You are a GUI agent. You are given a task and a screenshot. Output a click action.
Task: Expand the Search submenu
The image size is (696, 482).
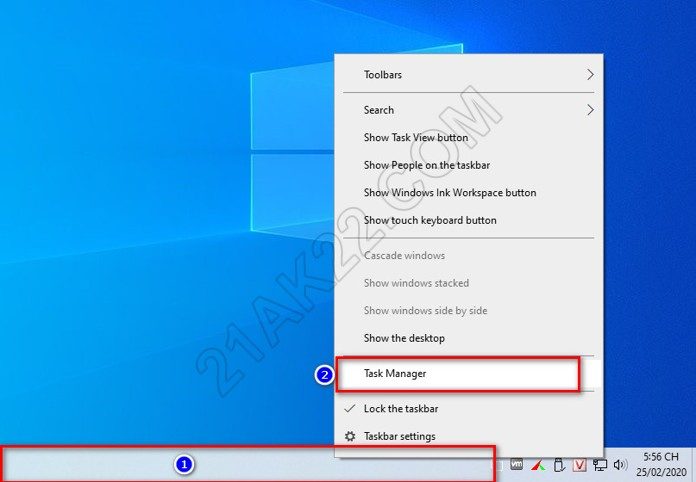pyautogui.click(x=469, y=110)
